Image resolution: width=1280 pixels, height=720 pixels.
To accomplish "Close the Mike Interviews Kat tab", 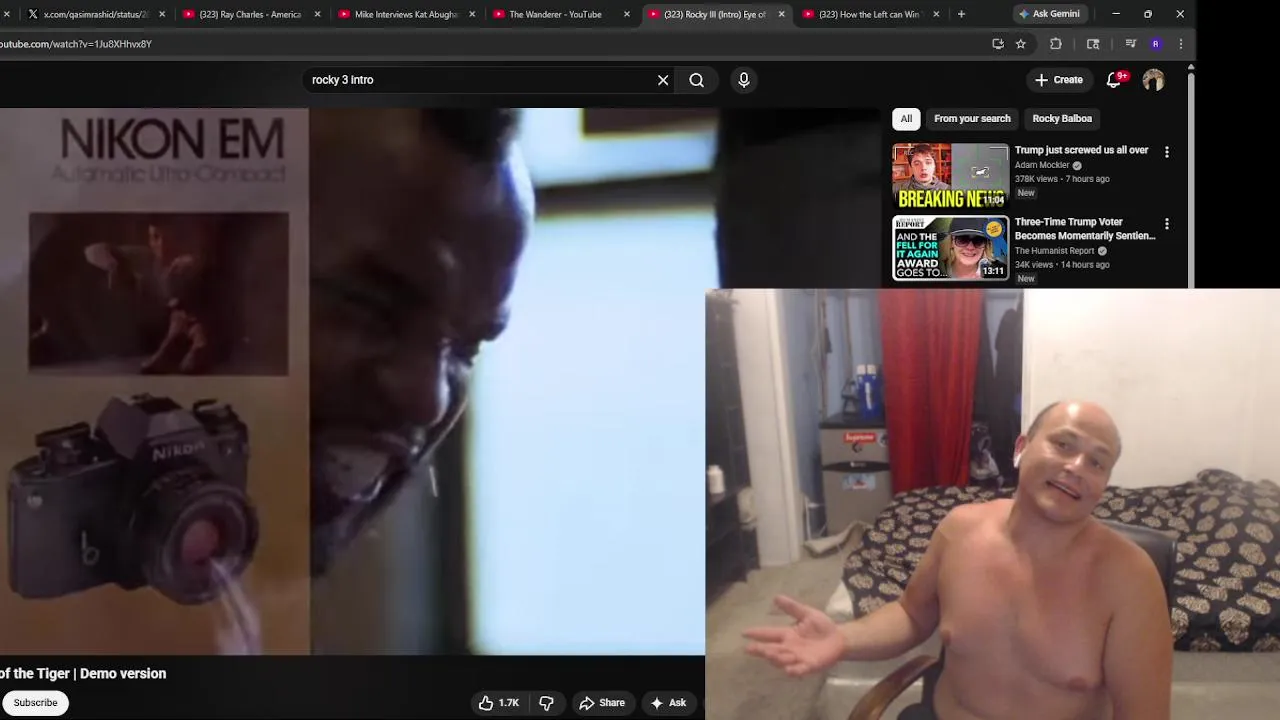I will (472, 14).
